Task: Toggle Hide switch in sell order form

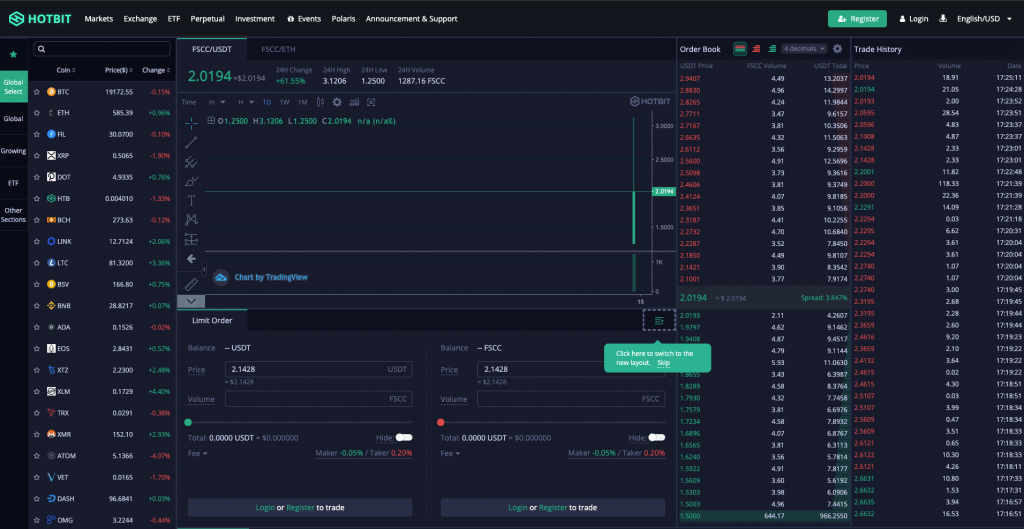Action: pos(655,438)
